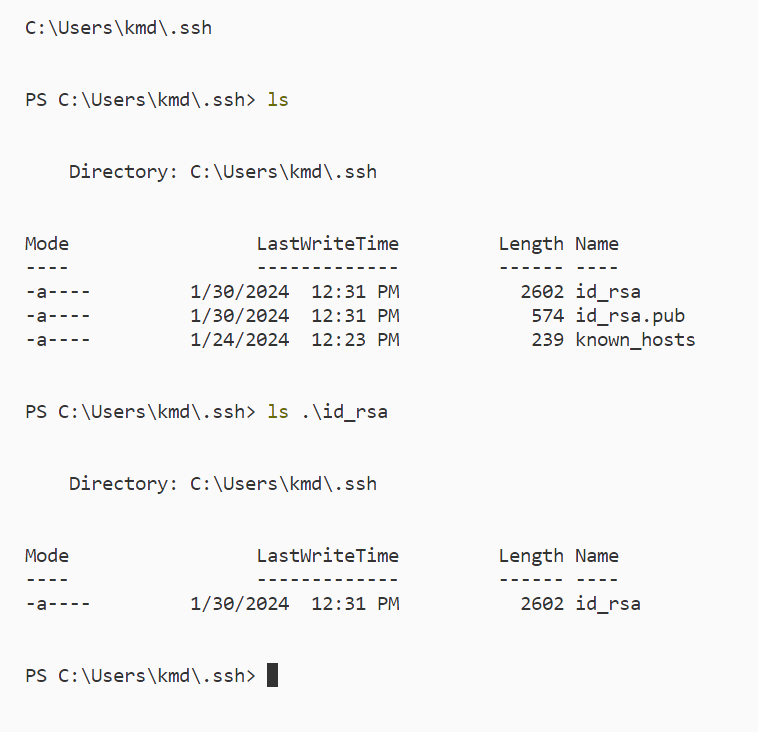Viewport: 758px width, 732px height.
Task: Click the block cursor at the last prompt
Action: 273,675
